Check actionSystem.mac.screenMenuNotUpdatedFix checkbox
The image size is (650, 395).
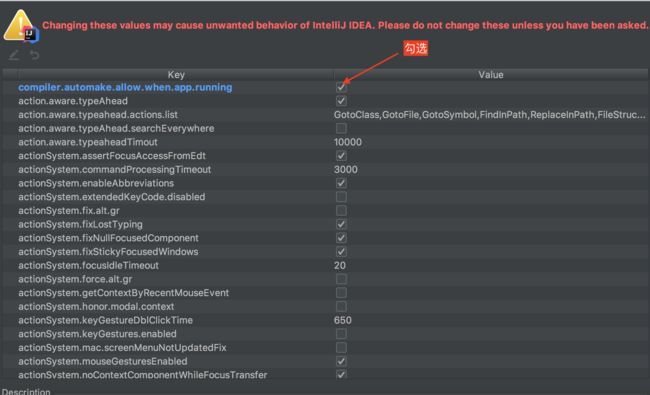341,347
